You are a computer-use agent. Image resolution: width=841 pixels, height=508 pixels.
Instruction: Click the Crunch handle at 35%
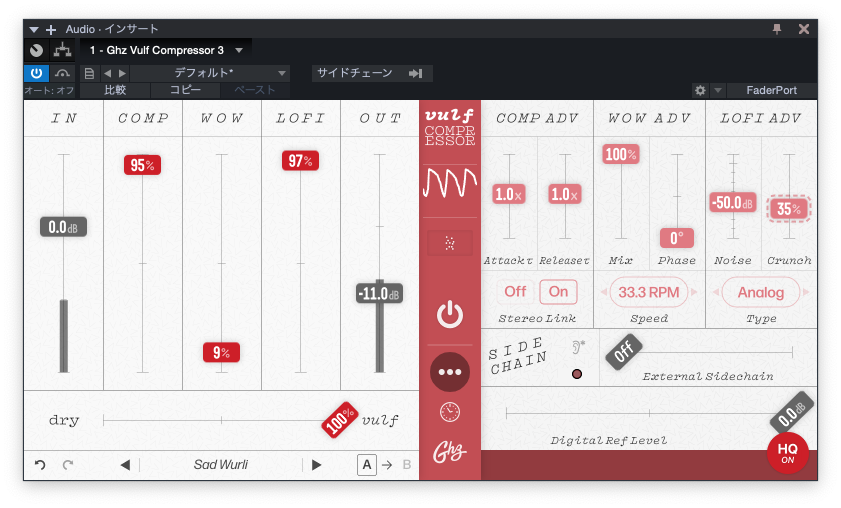(788, 209)
